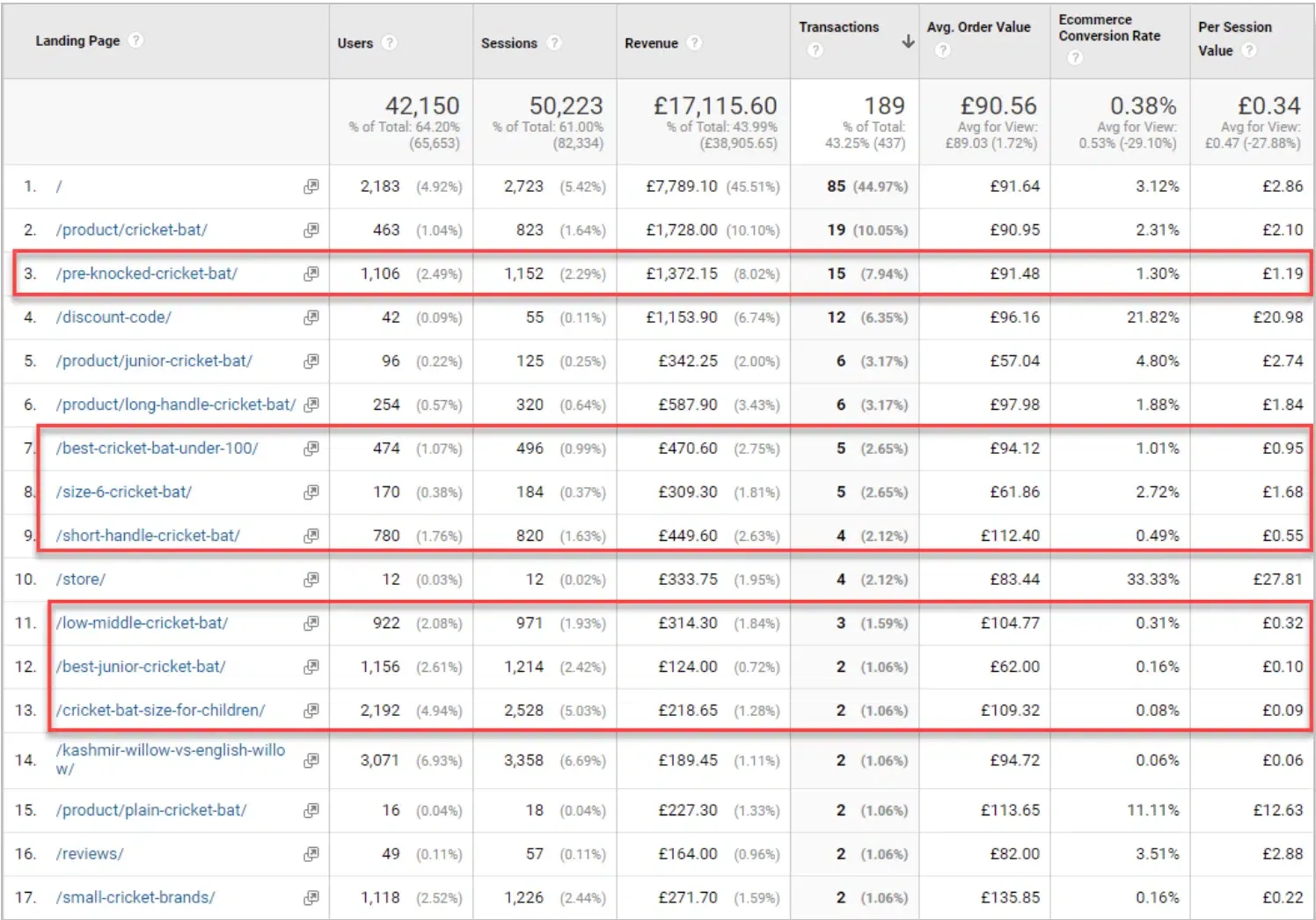Image resolution: width=1316 pixels, height=920 pixels.
Task: Open /kashmir-willow-vs-english-willow/ page link
Action: coord(171,760)
